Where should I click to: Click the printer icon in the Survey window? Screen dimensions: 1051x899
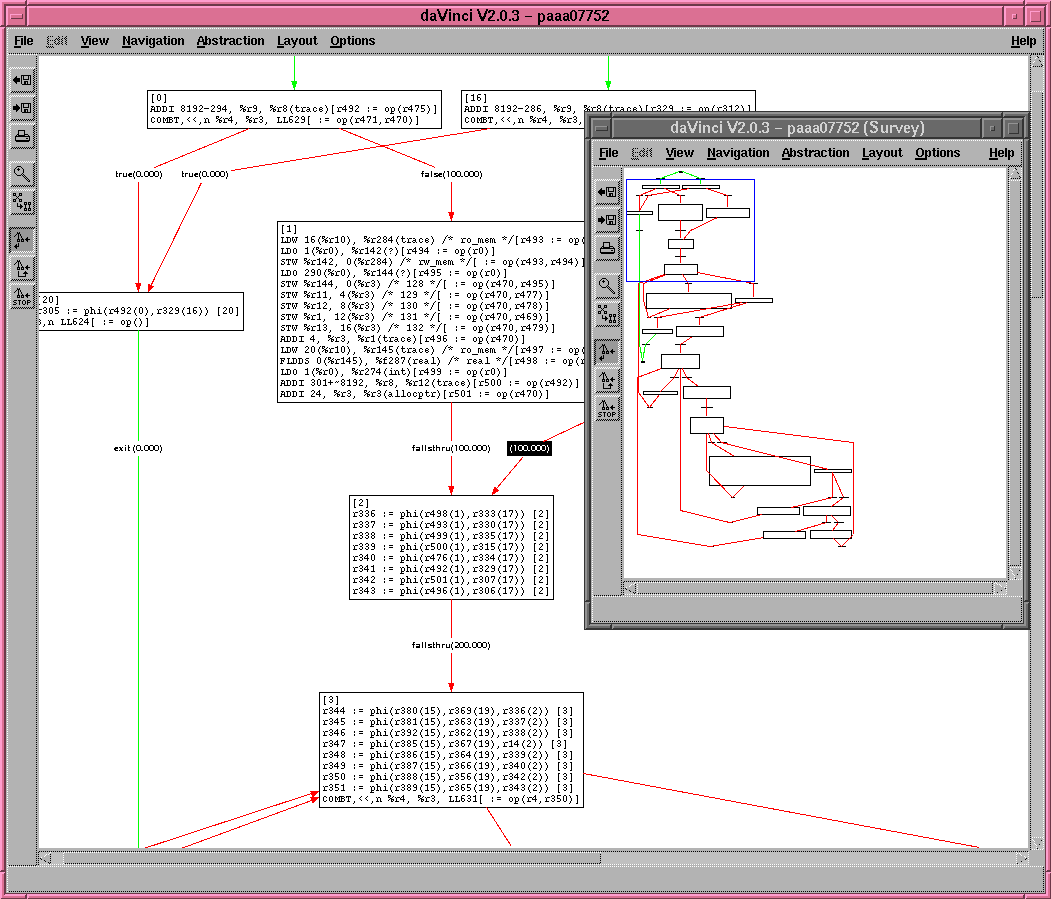pos(607,248)
